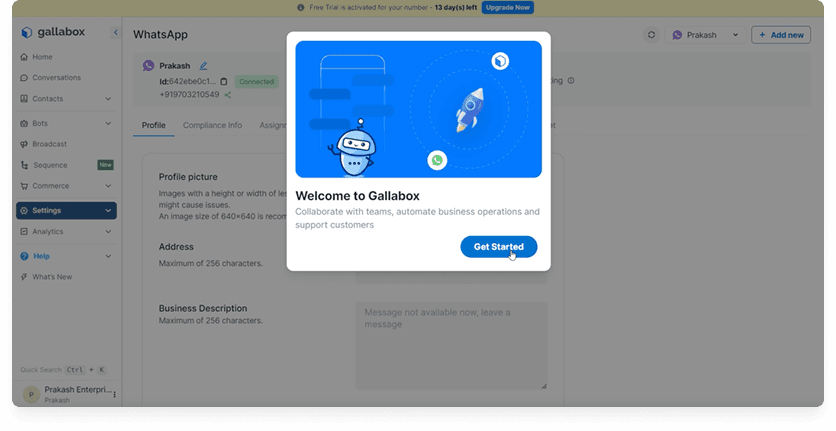Open the account options three-dot menu
Image resolution: width=836 pixels, height=431 pixels.
click(x=115, y=395)
